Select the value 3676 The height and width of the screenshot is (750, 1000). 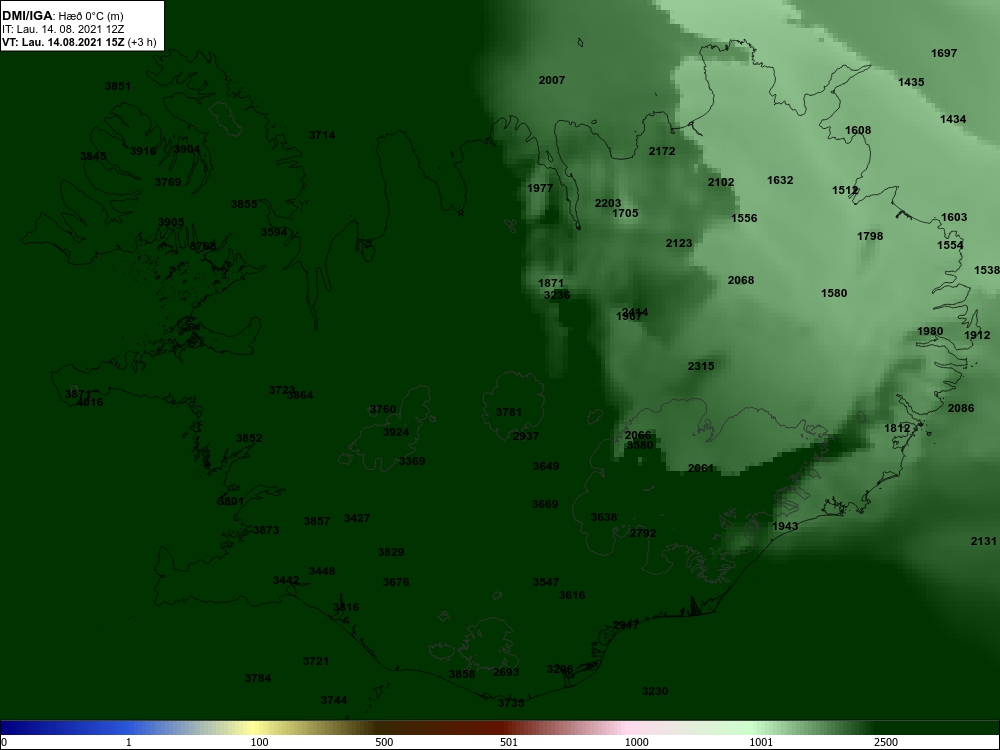coord(396,582)
